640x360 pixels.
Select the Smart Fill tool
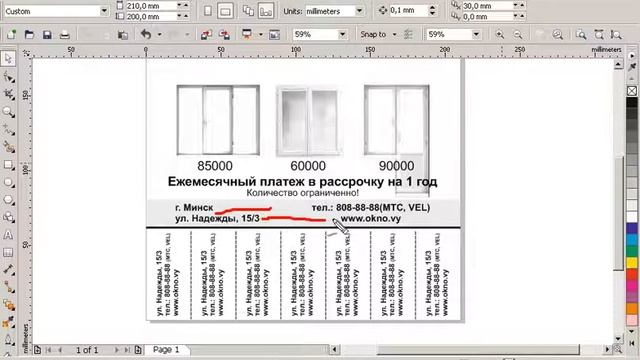[8, 147]
